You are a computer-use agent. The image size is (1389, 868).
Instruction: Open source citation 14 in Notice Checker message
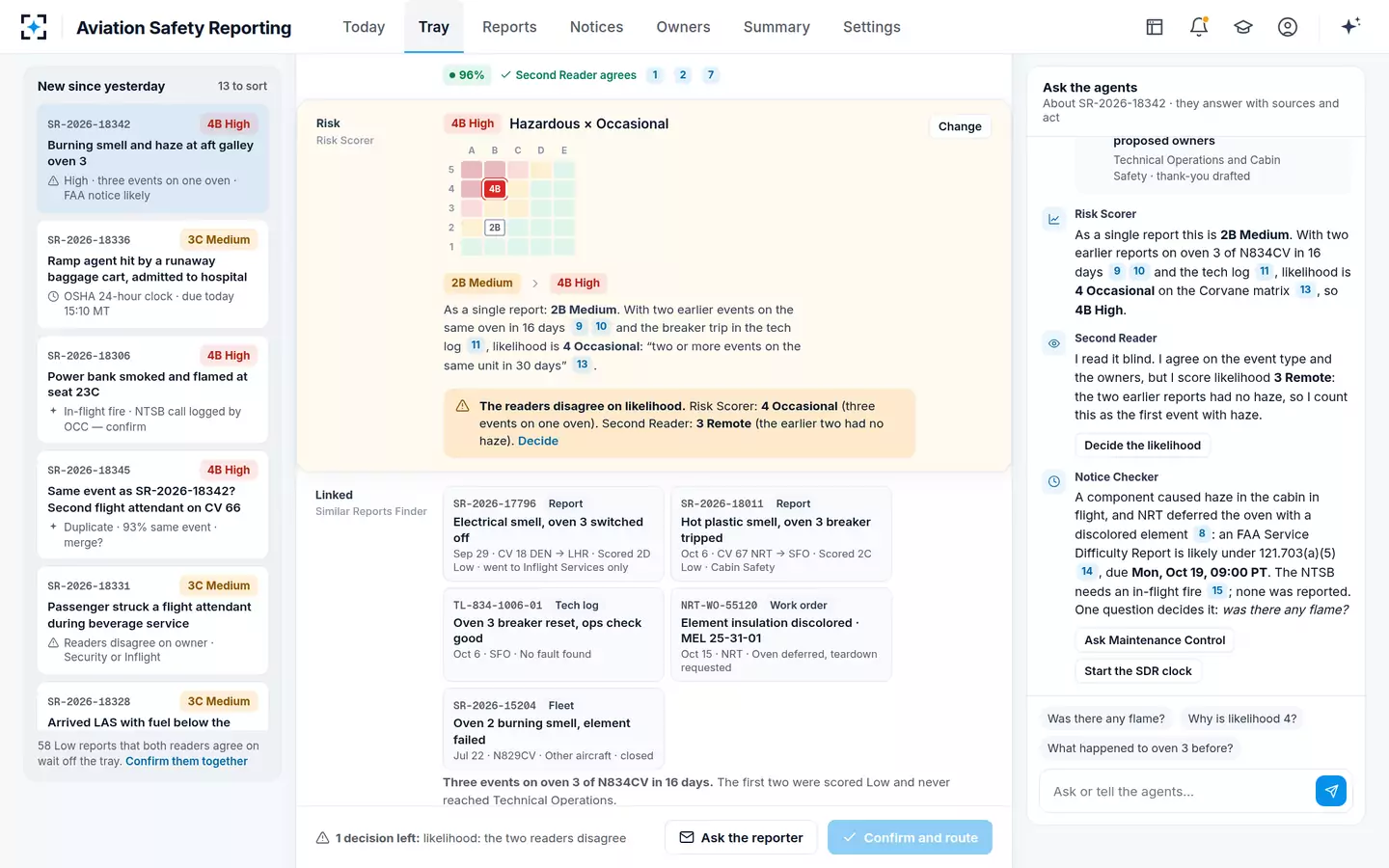(1087, 572)
